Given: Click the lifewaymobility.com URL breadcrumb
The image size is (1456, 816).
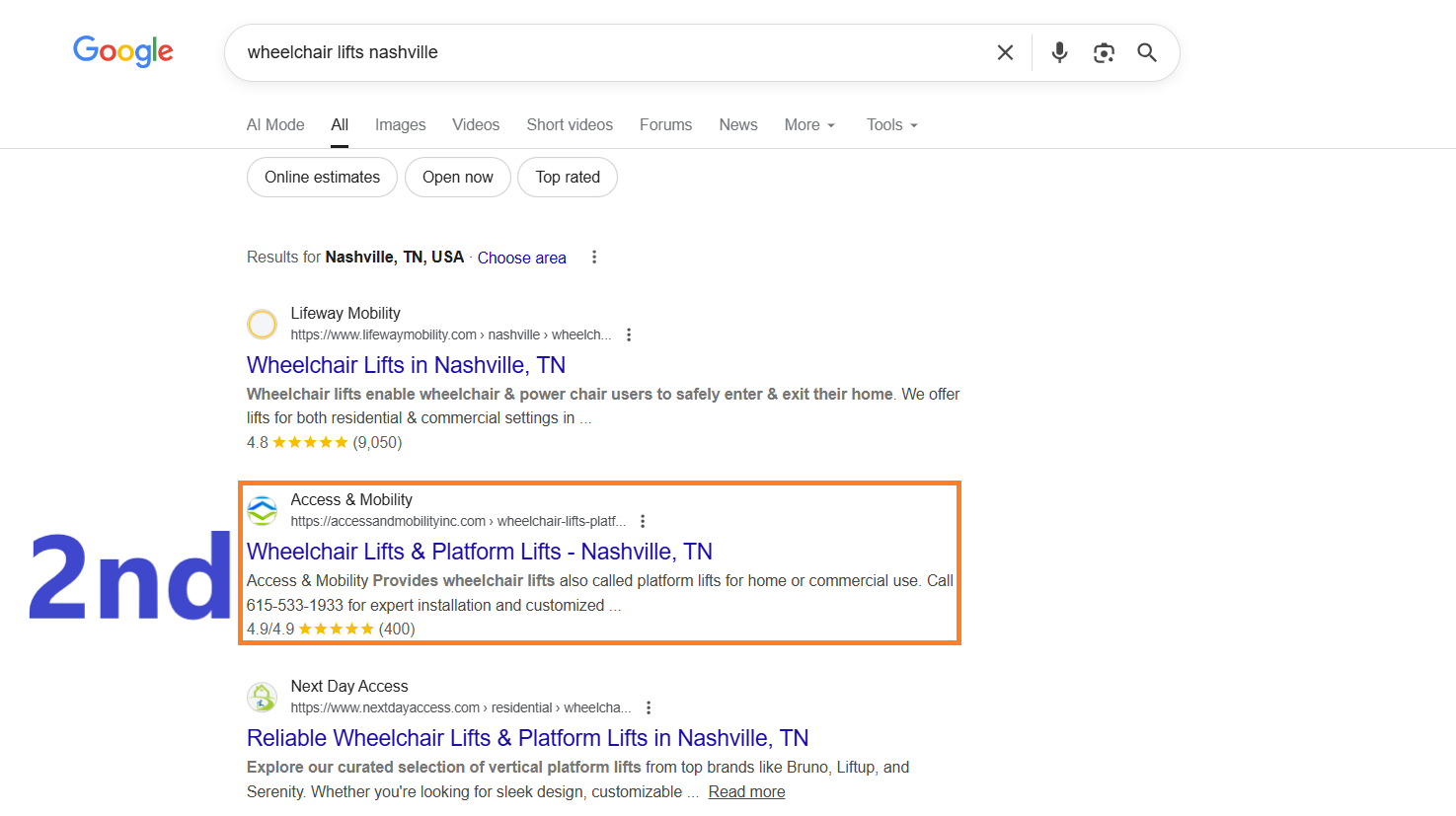Looking at the screenshot, I should [451, 334].
